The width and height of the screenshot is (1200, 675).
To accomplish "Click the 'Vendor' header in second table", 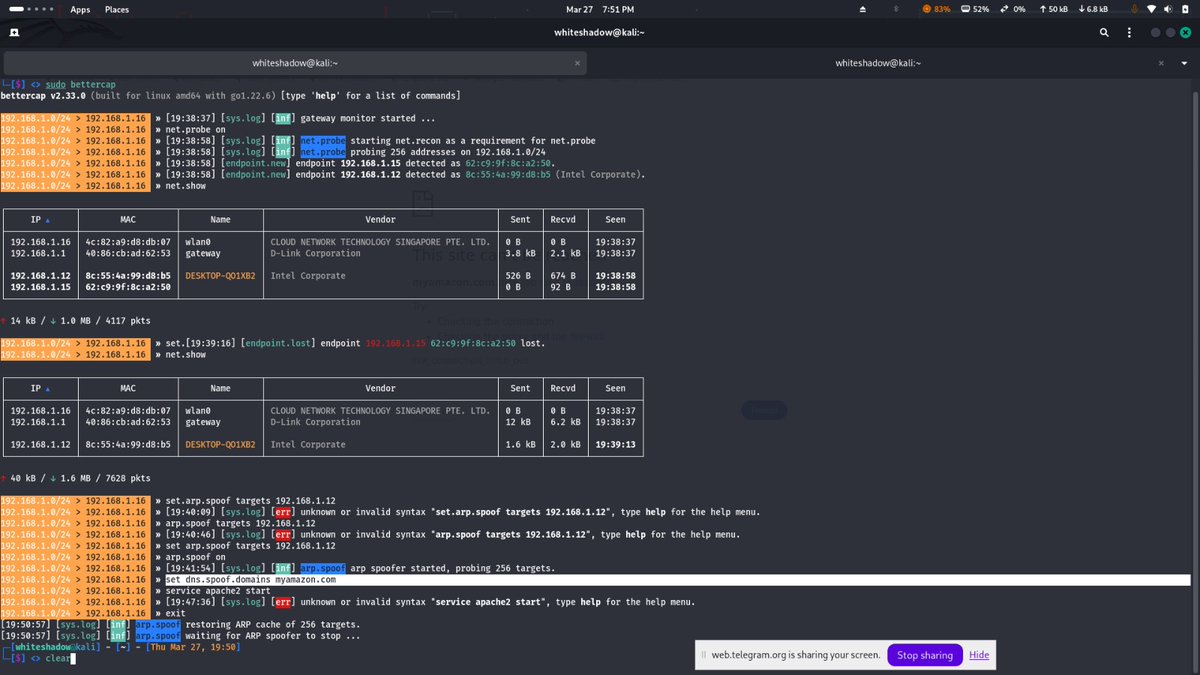I will pos(381,388).
